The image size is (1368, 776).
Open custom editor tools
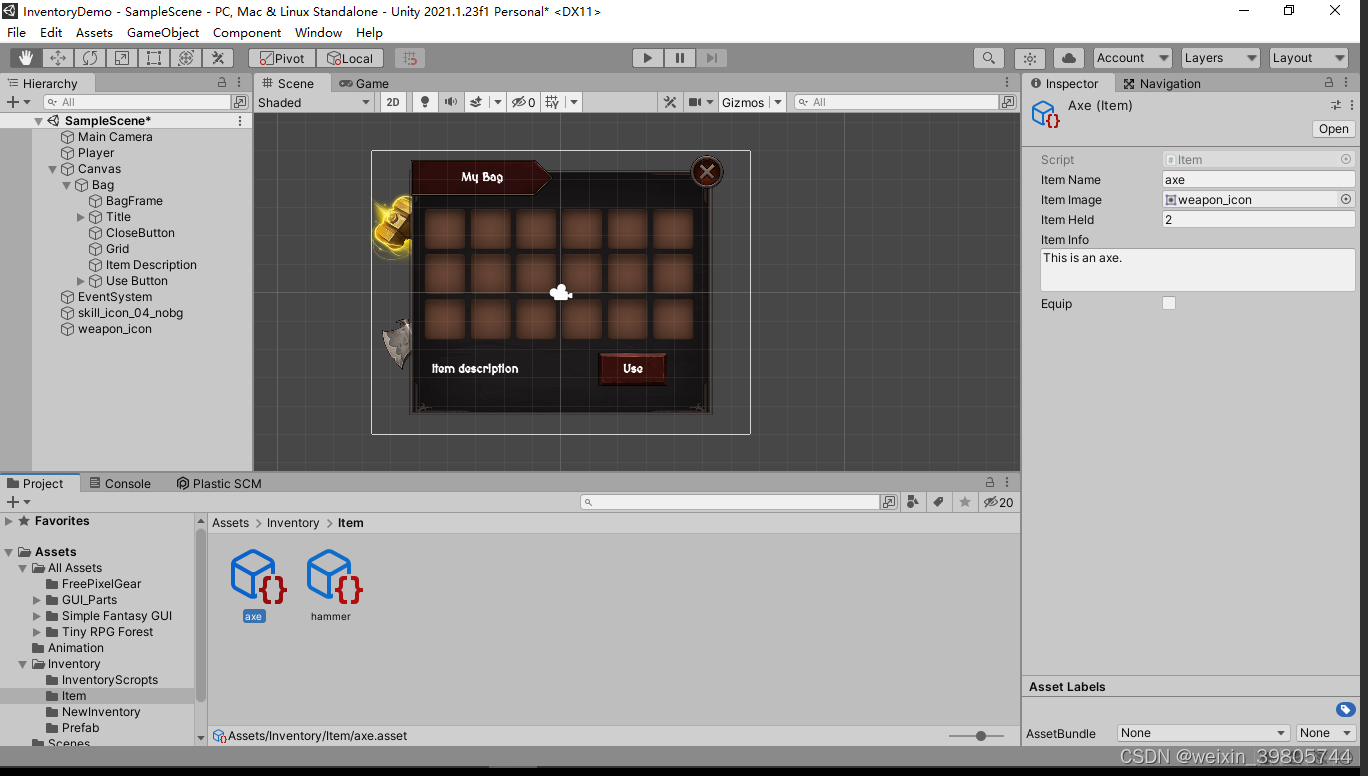click(218, 58)
